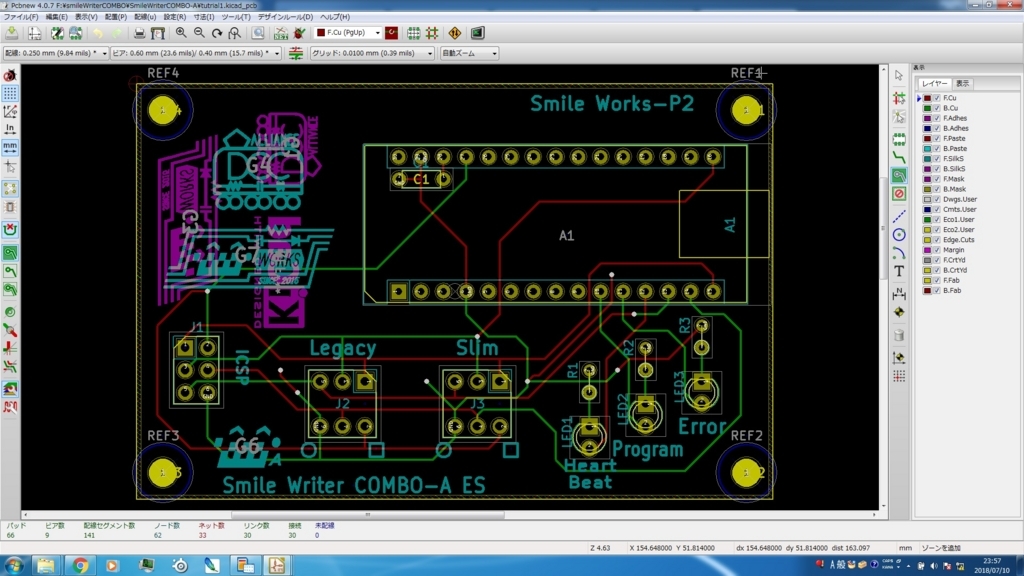Image resolution: width=1024 pixels, height=576 pixels.
Task: Switch to the 表示 tab in layers panel
Action: (963, 84)
